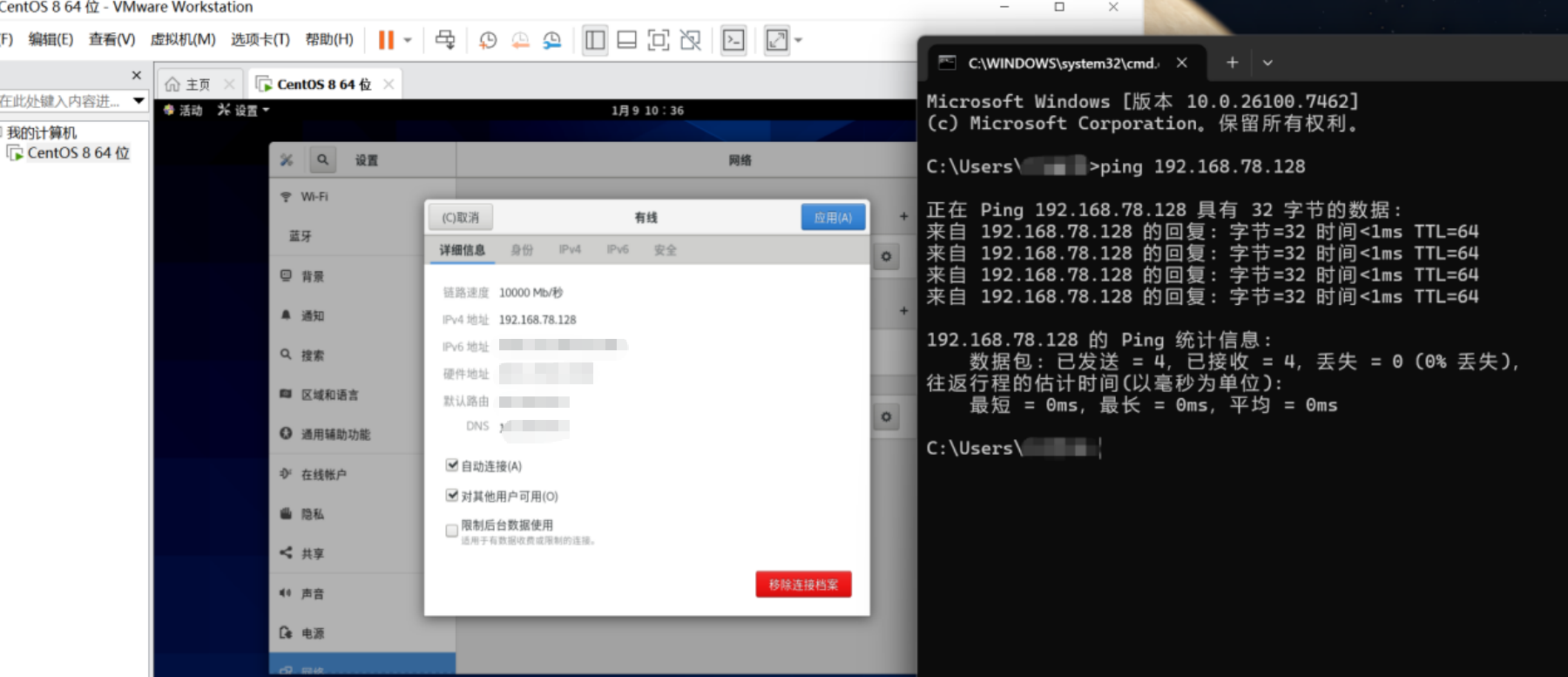Close the VMware library panel
Image resolution: width=1568 pixels, height=677 pixels.
click(x=136, y=75)
